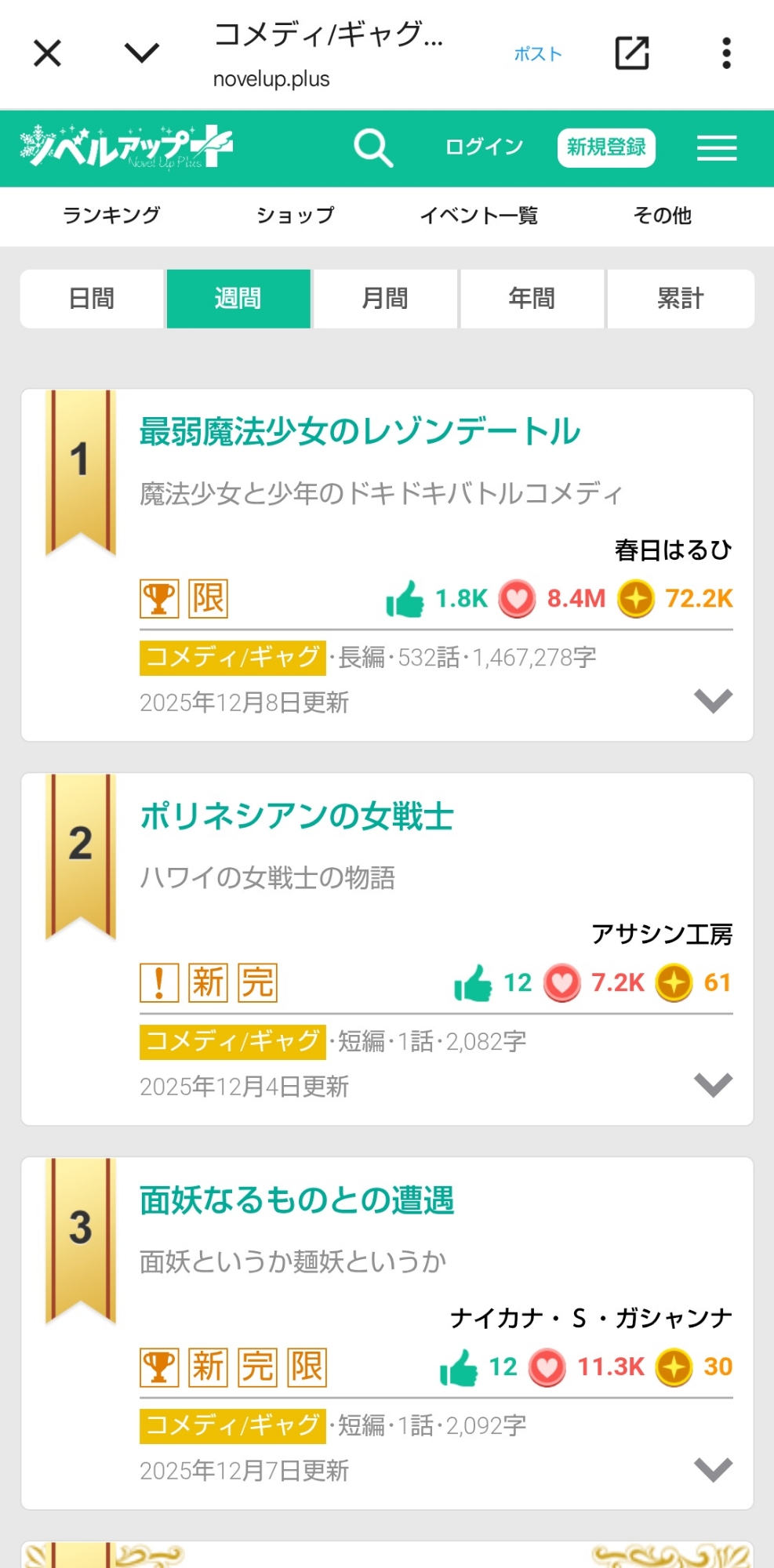
Task: Tap the gold coin icon on 面妖なるものとの遭遇
Action: [674, 1367]
